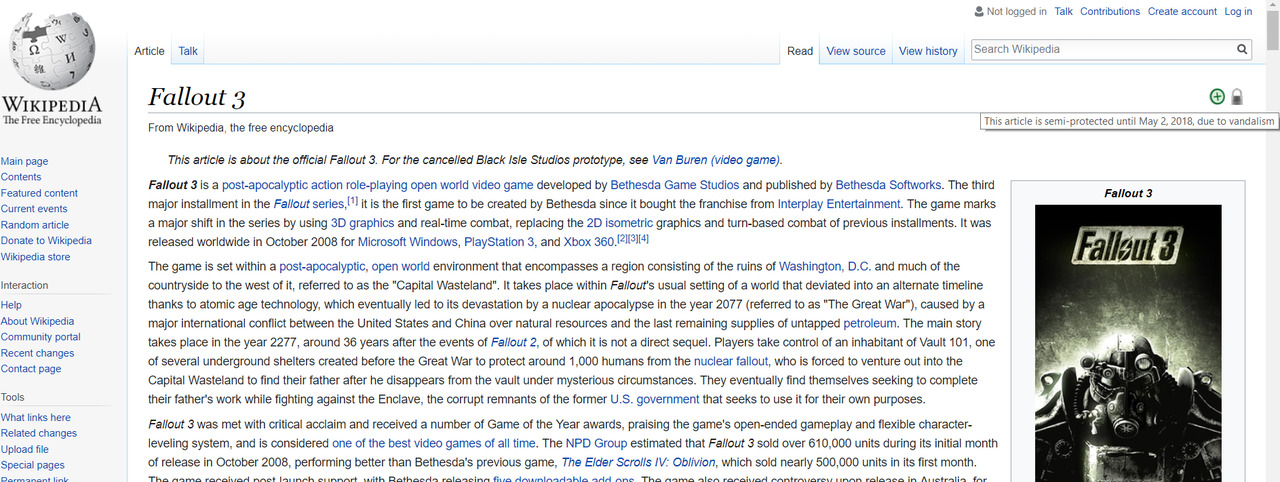
Task: Follow the Van Buren (video game) link
Action: pos(715,160)
